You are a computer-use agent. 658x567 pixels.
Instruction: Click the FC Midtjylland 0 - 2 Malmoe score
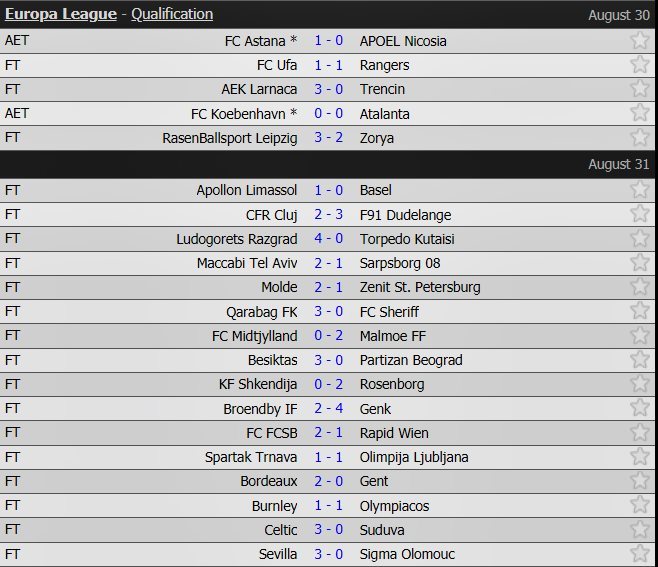pyautogui.click(x=328, y=336)
